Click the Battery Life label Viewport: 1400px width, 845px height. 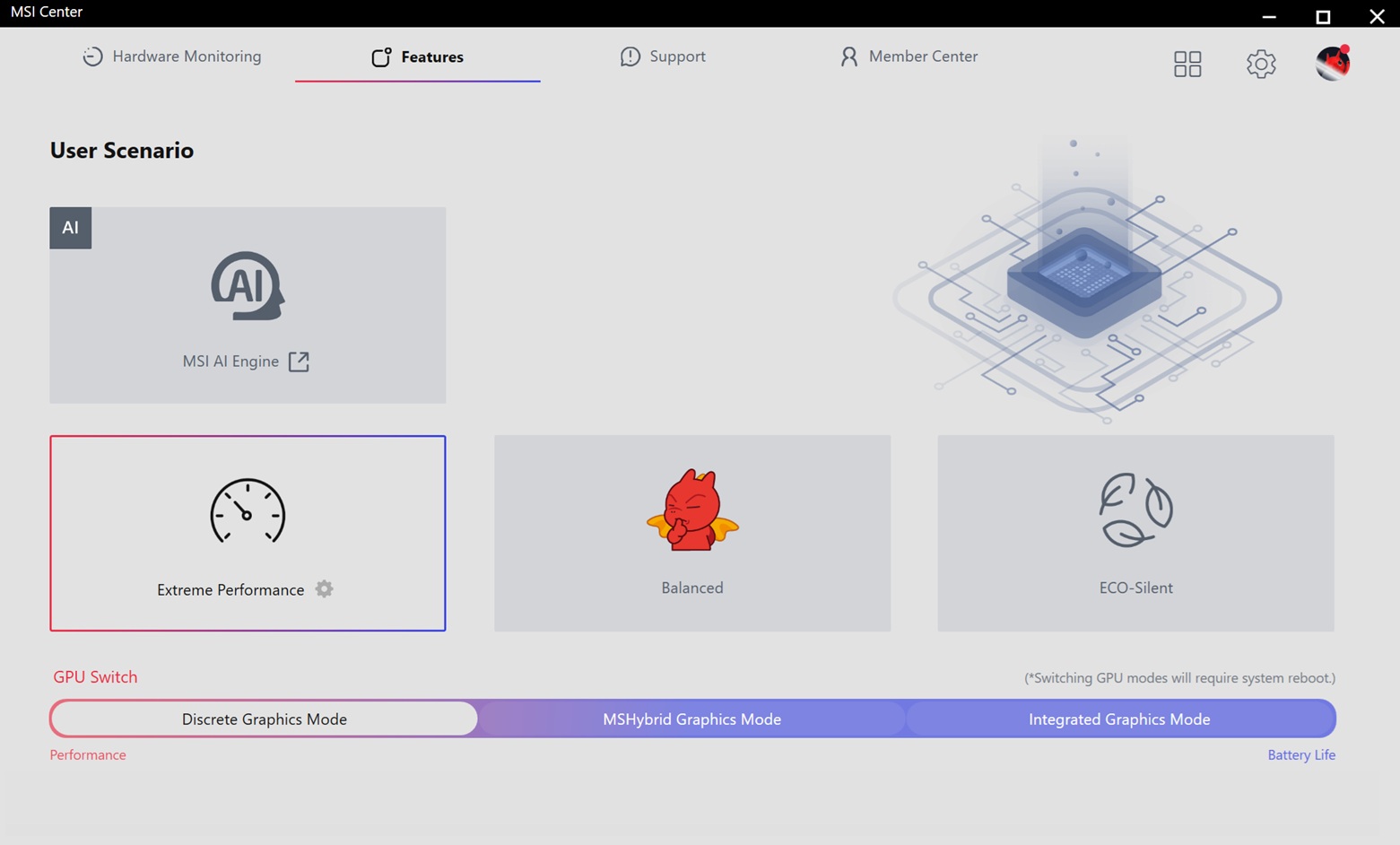click(1301, 755)
